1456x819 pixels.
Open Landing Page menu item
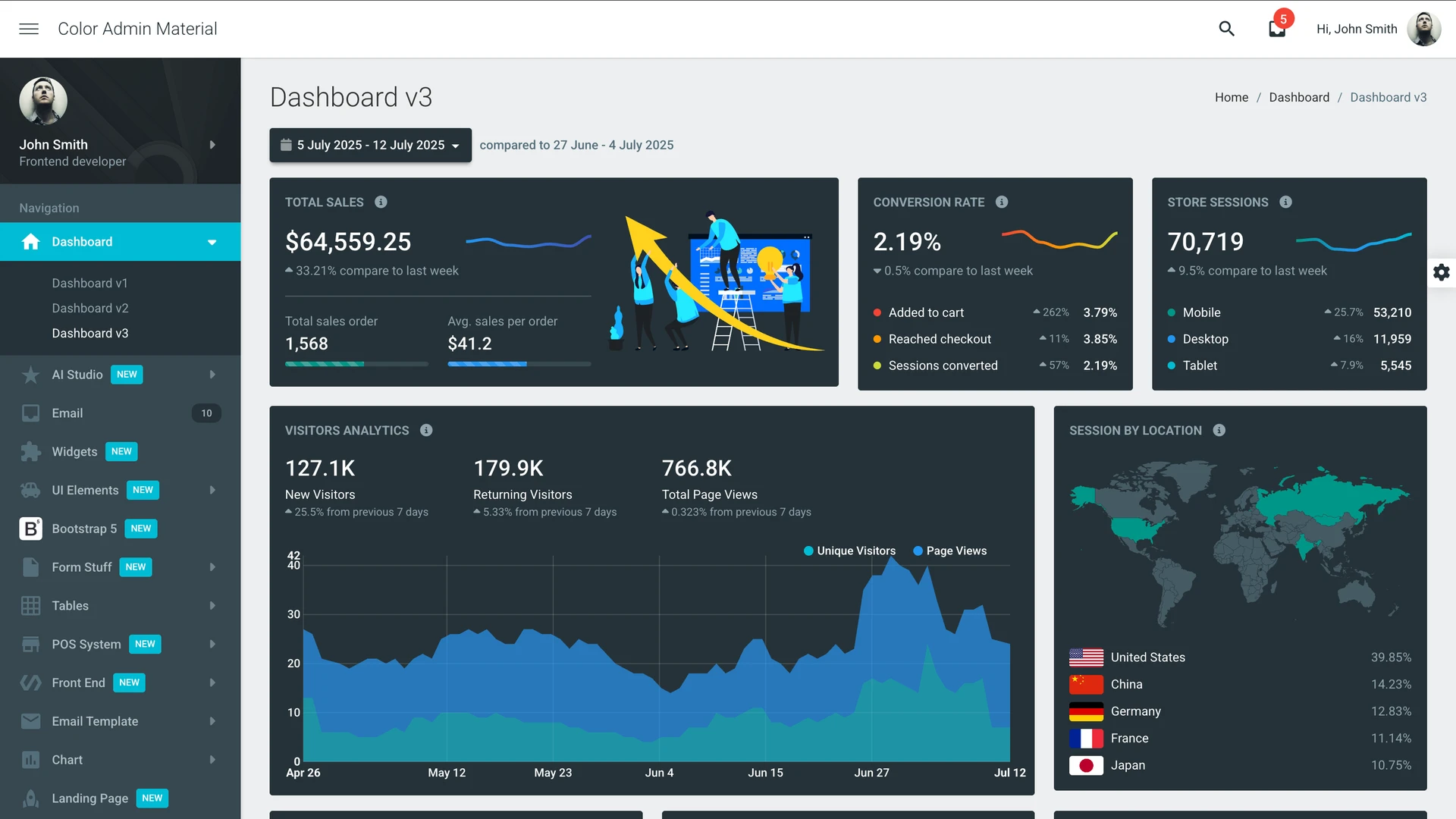(120, 799)
